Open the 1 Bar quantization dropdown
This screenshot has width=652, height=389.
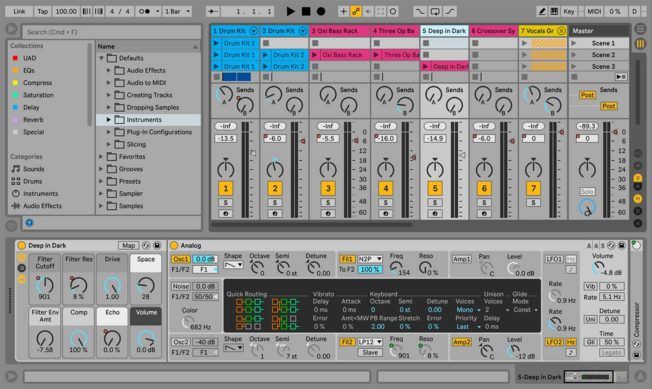tap(177, 11)
